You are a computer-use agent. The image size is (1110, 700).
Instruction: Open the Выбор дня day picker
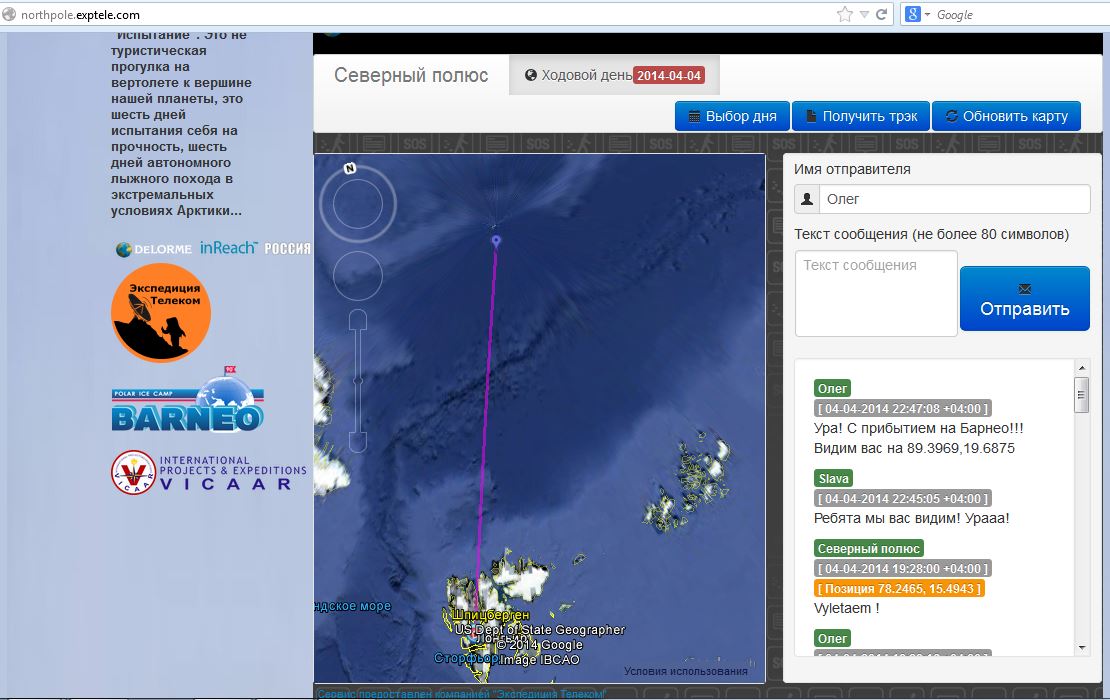click(733, 116)
